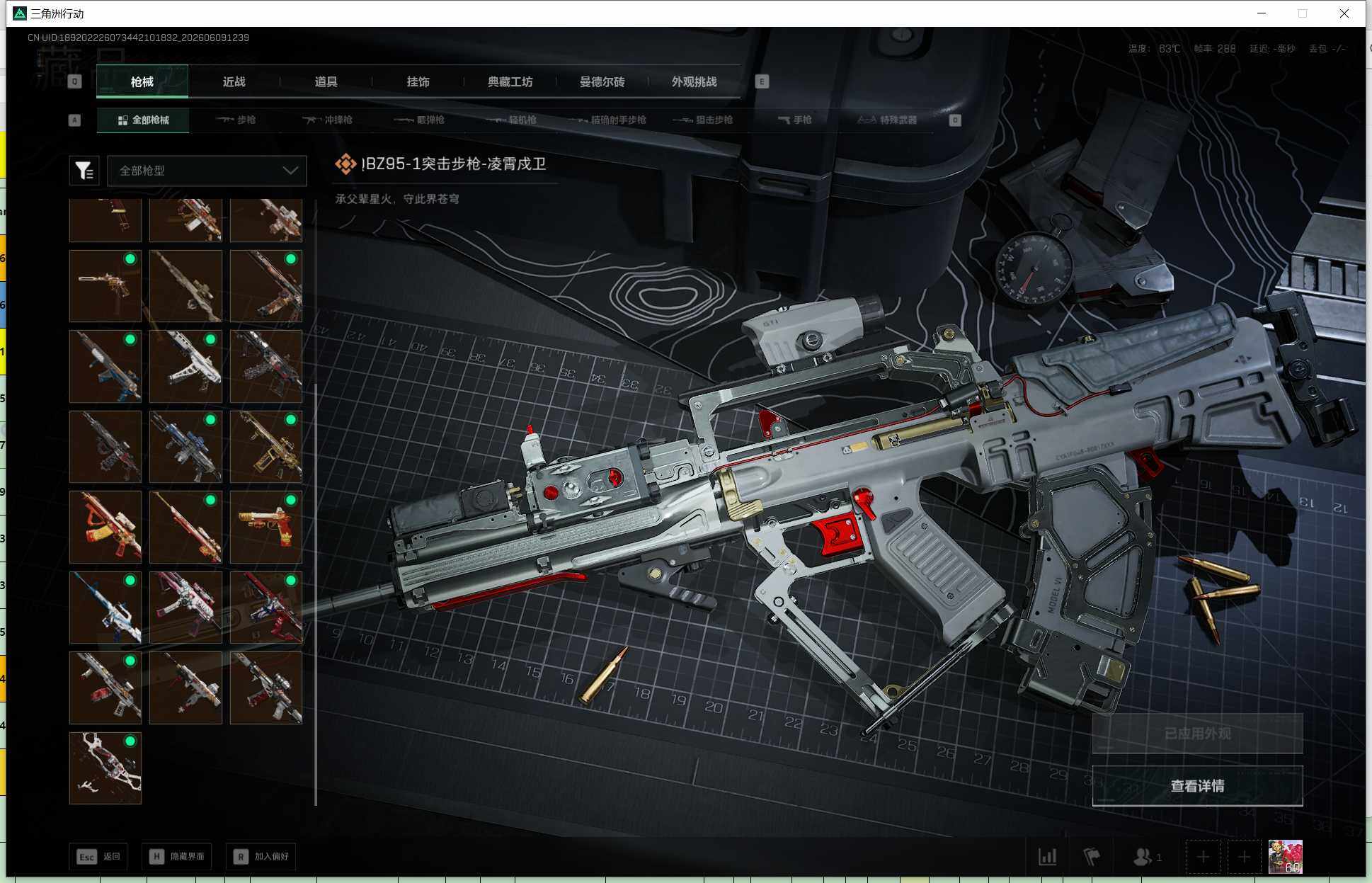Select the blue-white bullpup rifle thumbnail

(105, 608)
